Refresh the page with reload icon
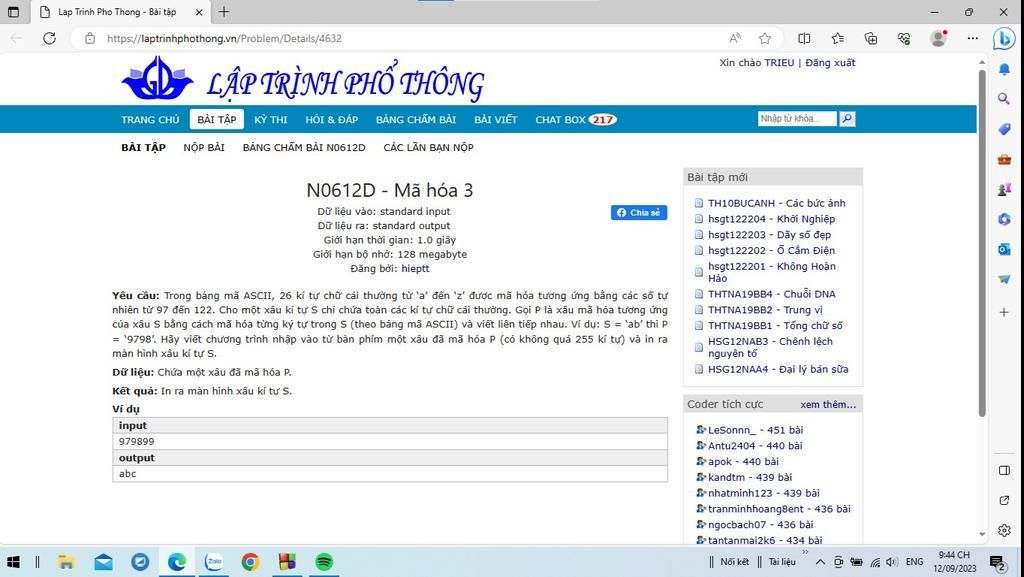This screenshot has width=1024, height=577. pyautogui.click(x=49, y=38)
